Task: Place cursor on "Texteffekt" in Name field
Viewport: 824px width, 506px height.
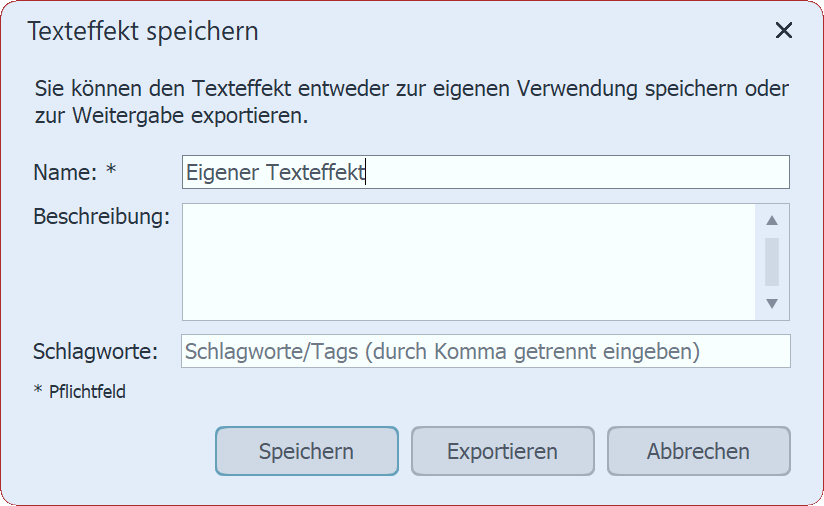Action: pyautogui.click(x=317, y=172)
